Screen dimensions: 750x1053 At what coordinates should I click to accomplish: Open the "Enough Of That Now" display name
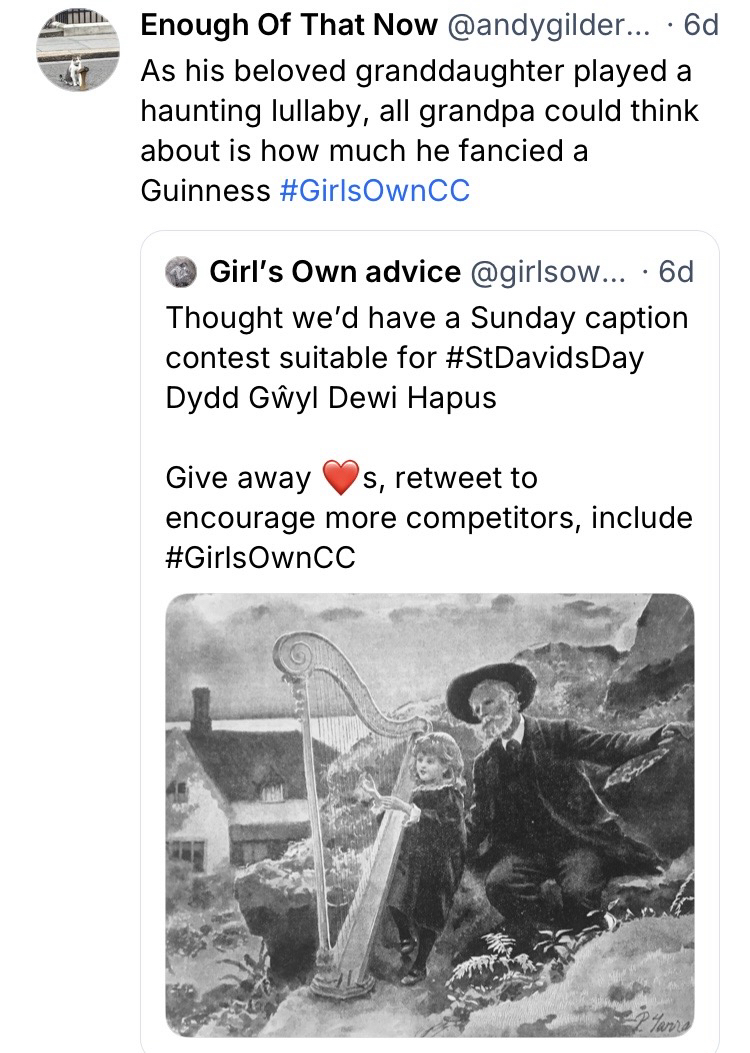coord(289,25)
